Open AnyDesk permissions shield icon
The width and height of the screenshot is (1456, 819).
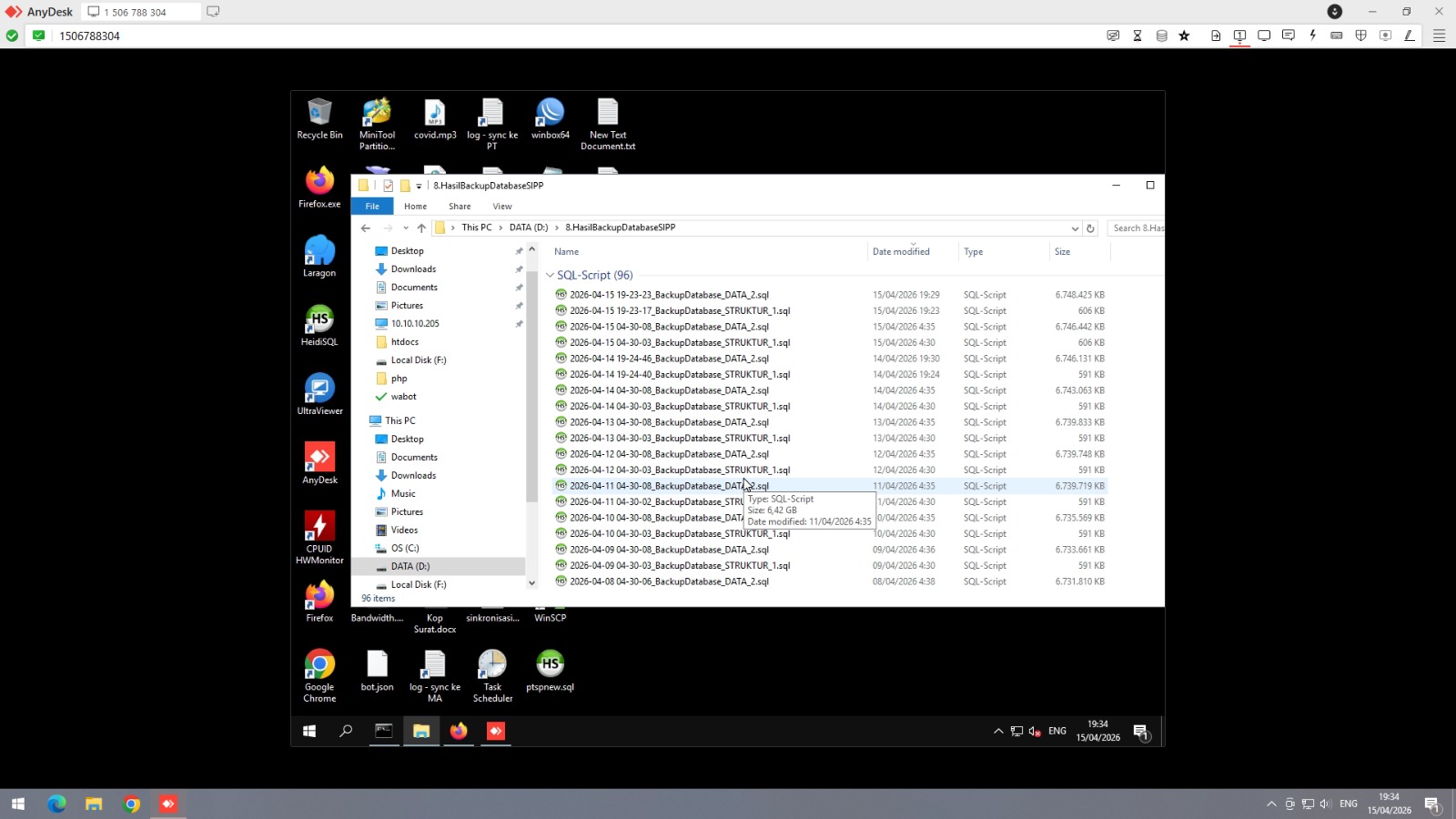(x=1360, y=35)
